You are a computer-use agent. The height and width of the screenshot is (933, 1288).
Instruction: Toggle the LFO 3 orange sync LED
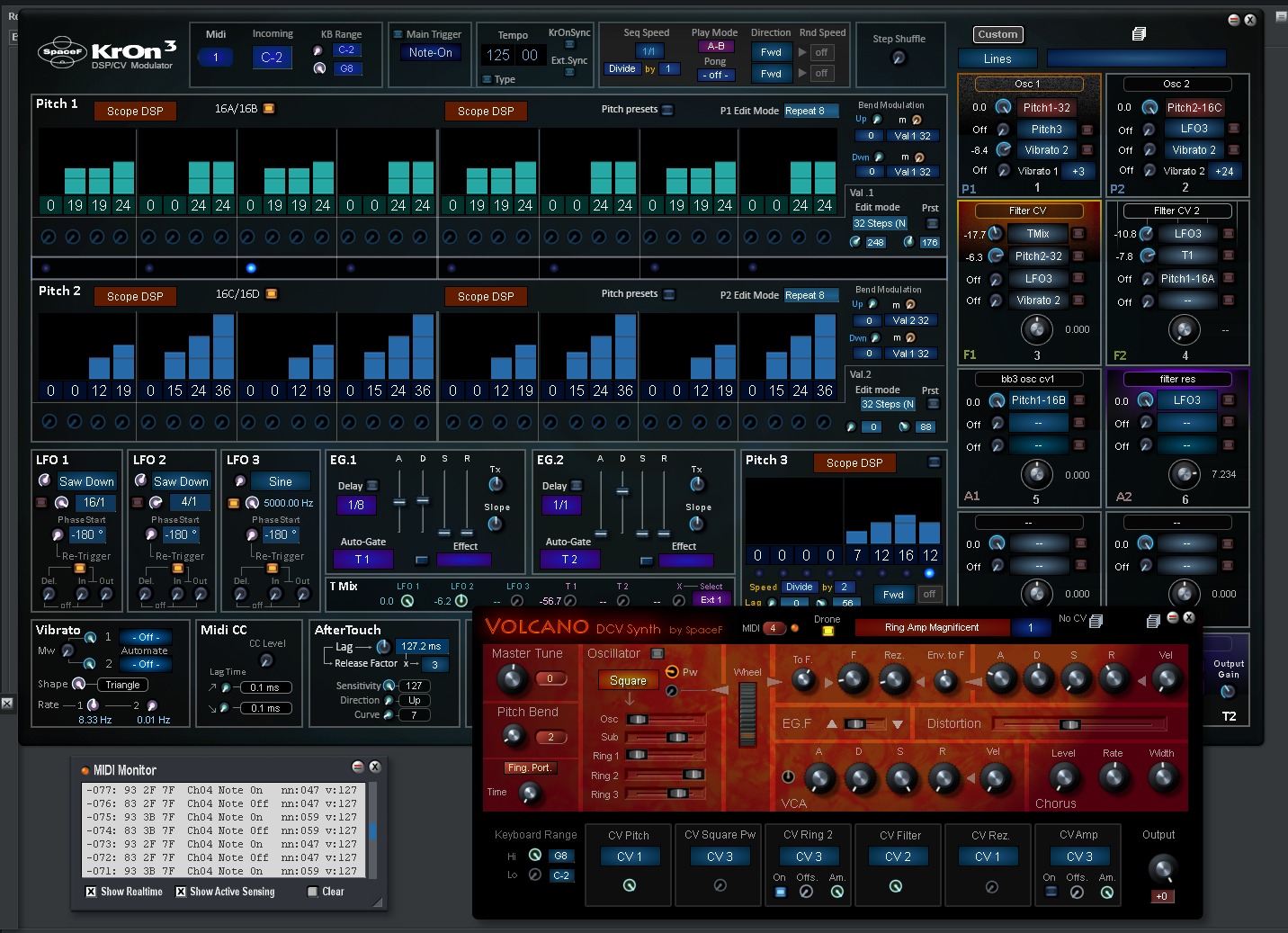point(233,503)
